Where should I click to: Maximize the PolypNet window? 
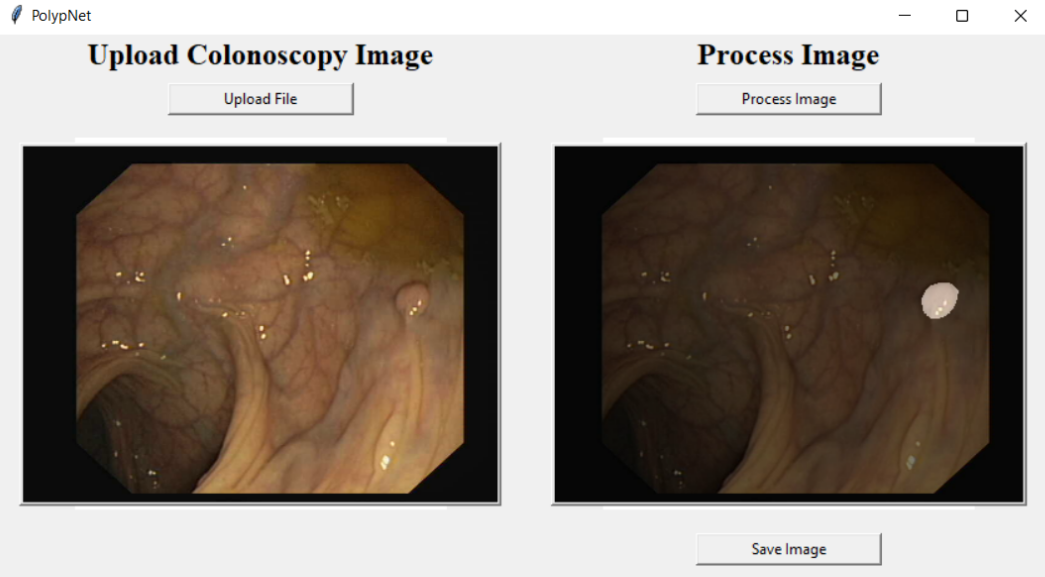[x=962, y=15]
